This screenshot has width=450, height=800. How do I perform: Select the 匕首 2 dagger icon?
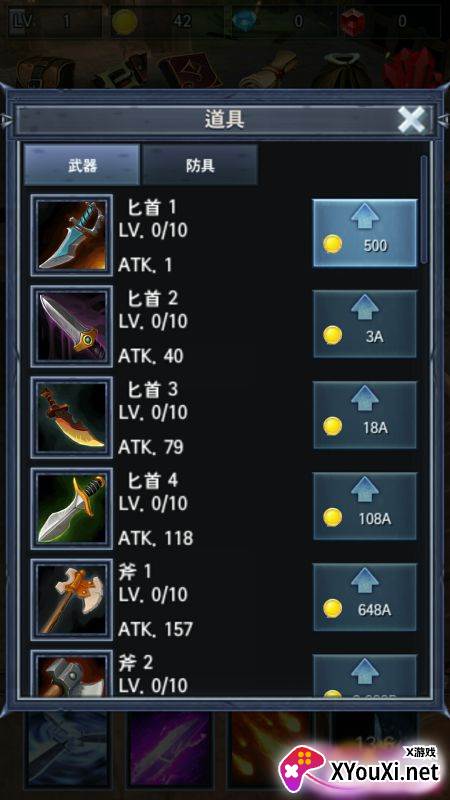coord(71,327)
